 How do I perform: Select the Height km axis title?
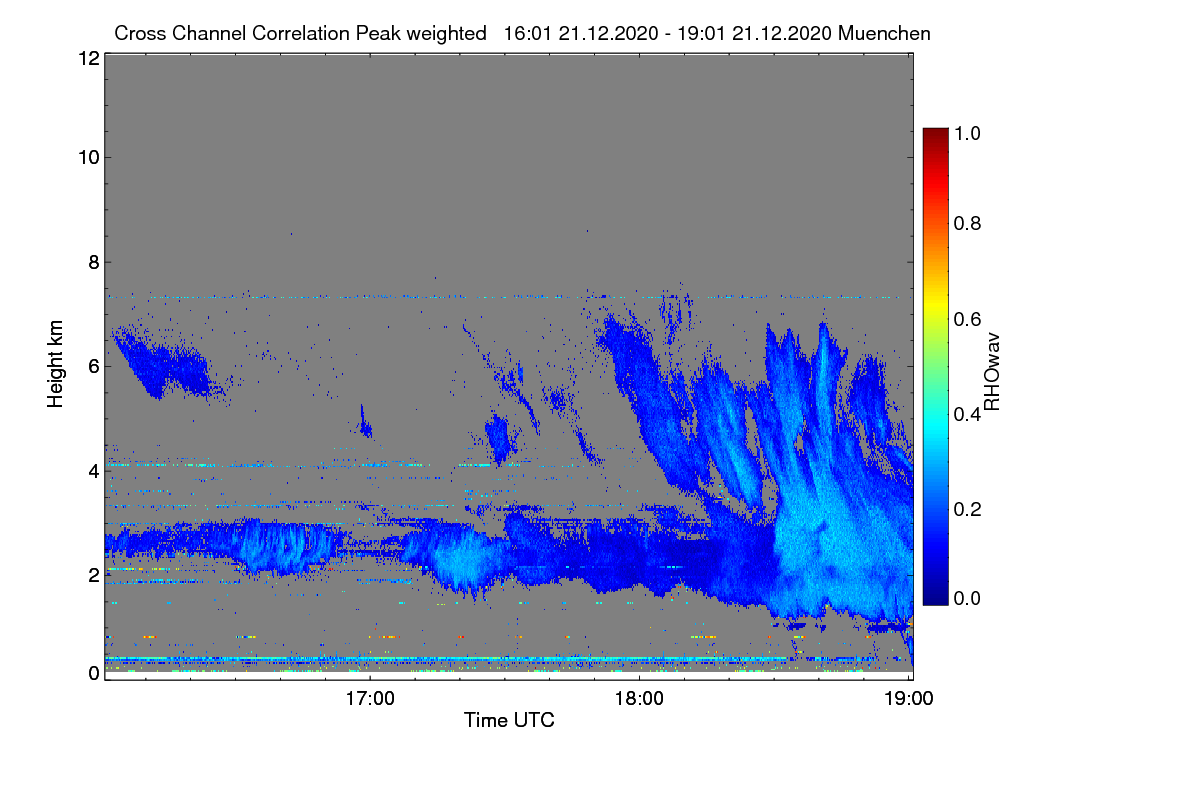(56, 366)
